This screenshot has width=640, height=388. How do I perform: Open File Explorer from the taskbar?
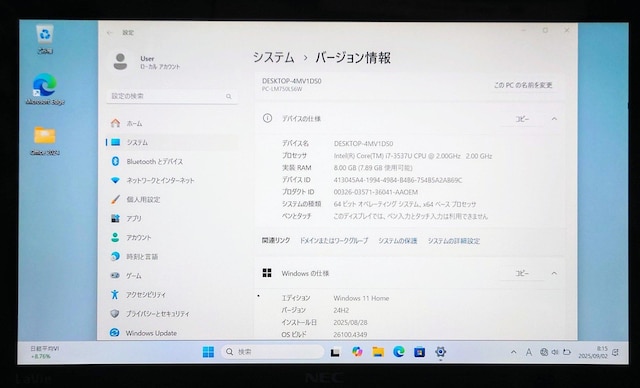tap(378, 352)
